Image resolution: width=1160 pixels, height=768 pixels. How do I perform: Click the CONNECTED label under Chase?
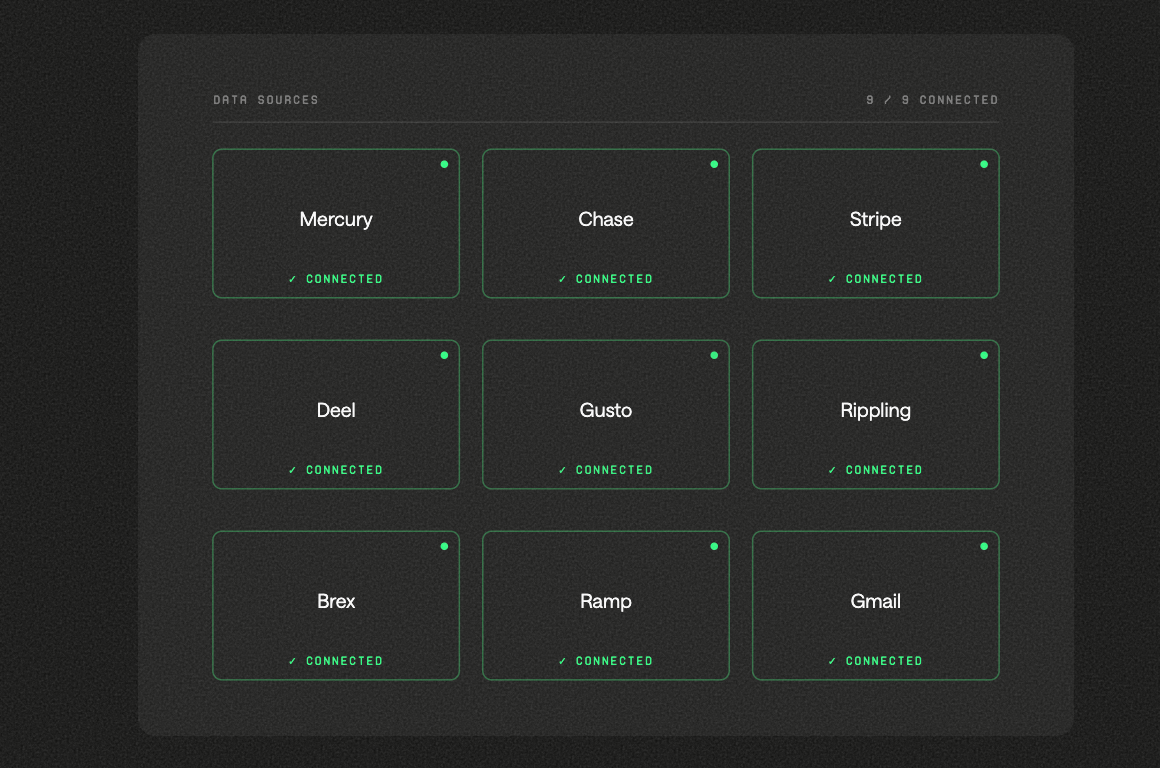coord(615,279)
